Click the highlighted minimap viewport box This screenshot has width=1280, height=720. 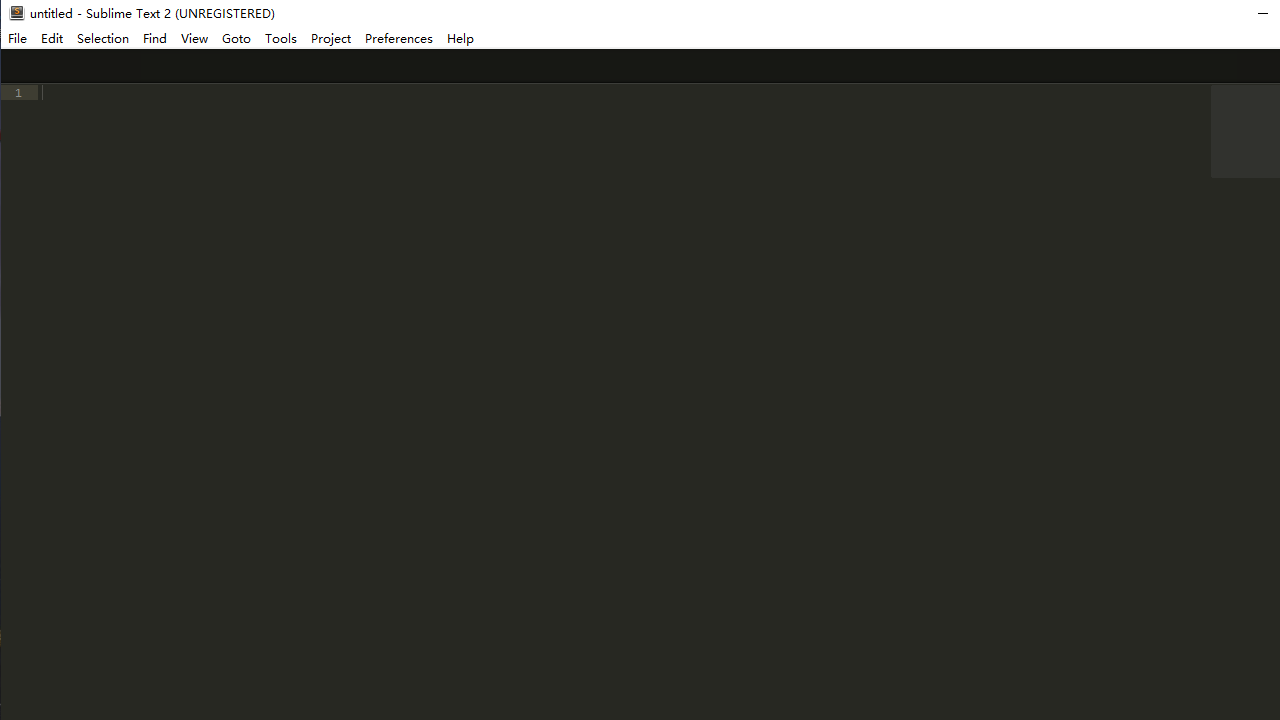click(x=1244, y=131)
